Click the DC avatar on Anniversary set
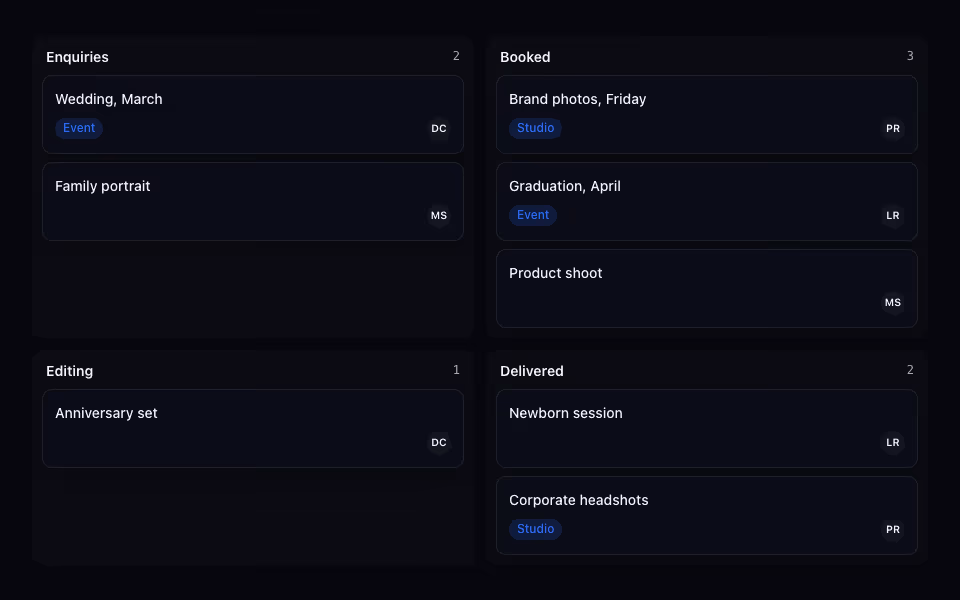This screenshot has height=600, width=960. coord(439,443)
